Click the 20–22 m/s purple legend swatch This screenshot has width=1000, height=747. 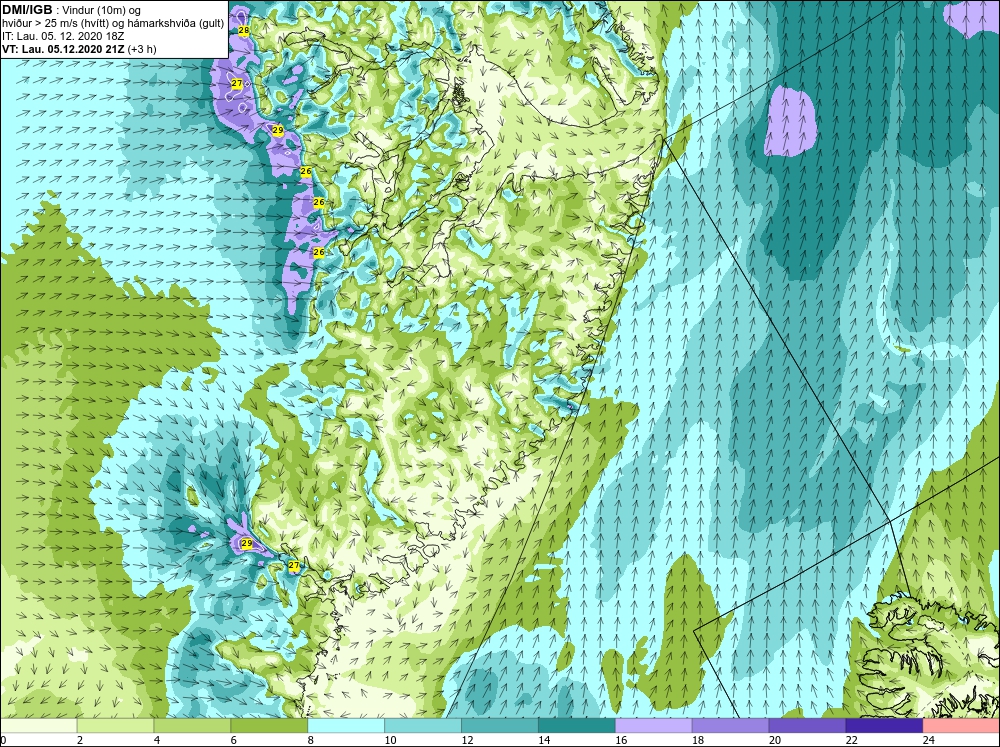click(x=807, y=726)
